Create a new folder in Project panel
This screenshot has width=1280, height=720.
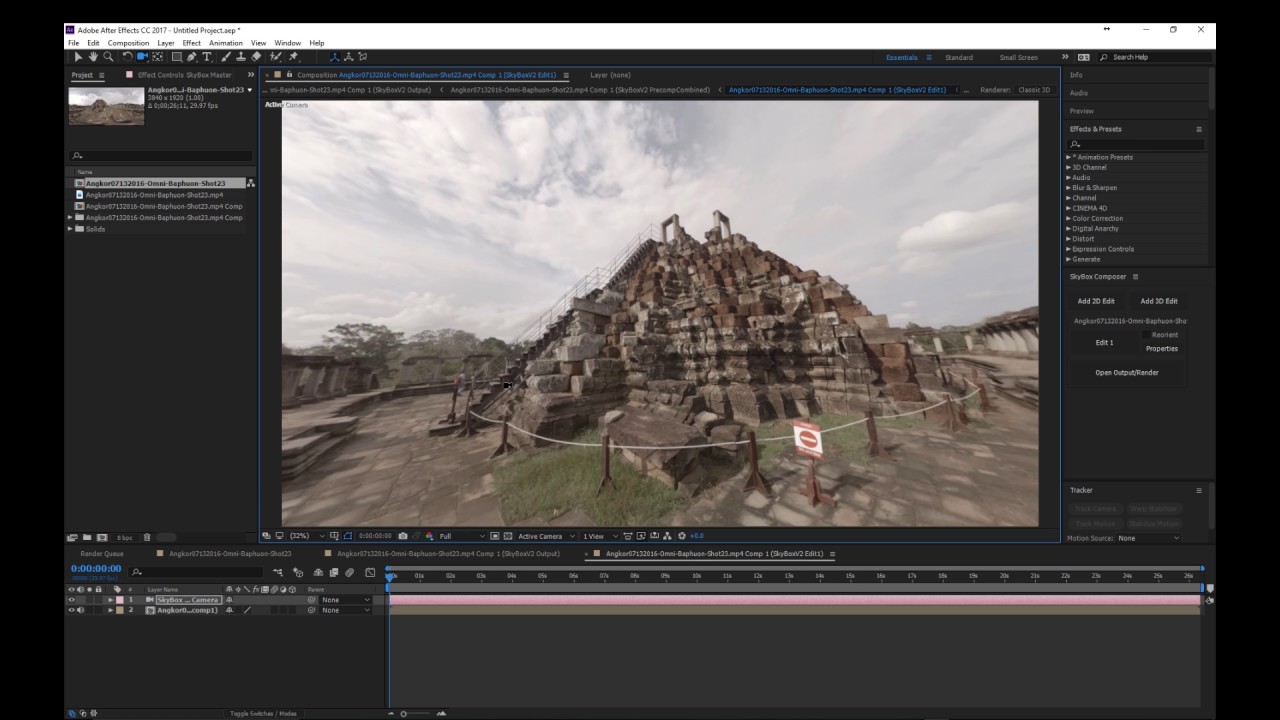pos(87,537)
